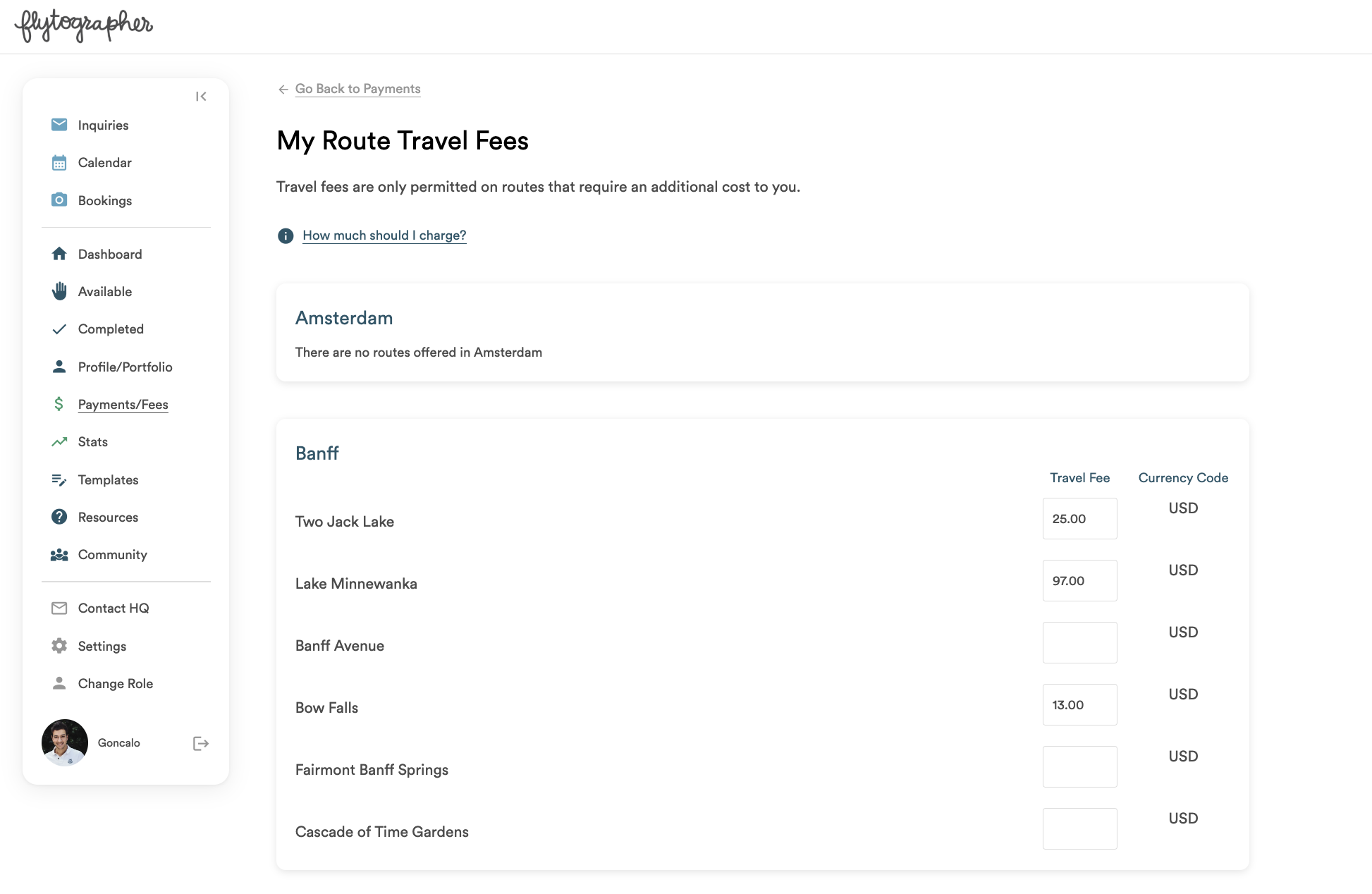Open the Payments/Fees menu item
The height and width of the screenshot is (894, 1372).
click(123, 405)
